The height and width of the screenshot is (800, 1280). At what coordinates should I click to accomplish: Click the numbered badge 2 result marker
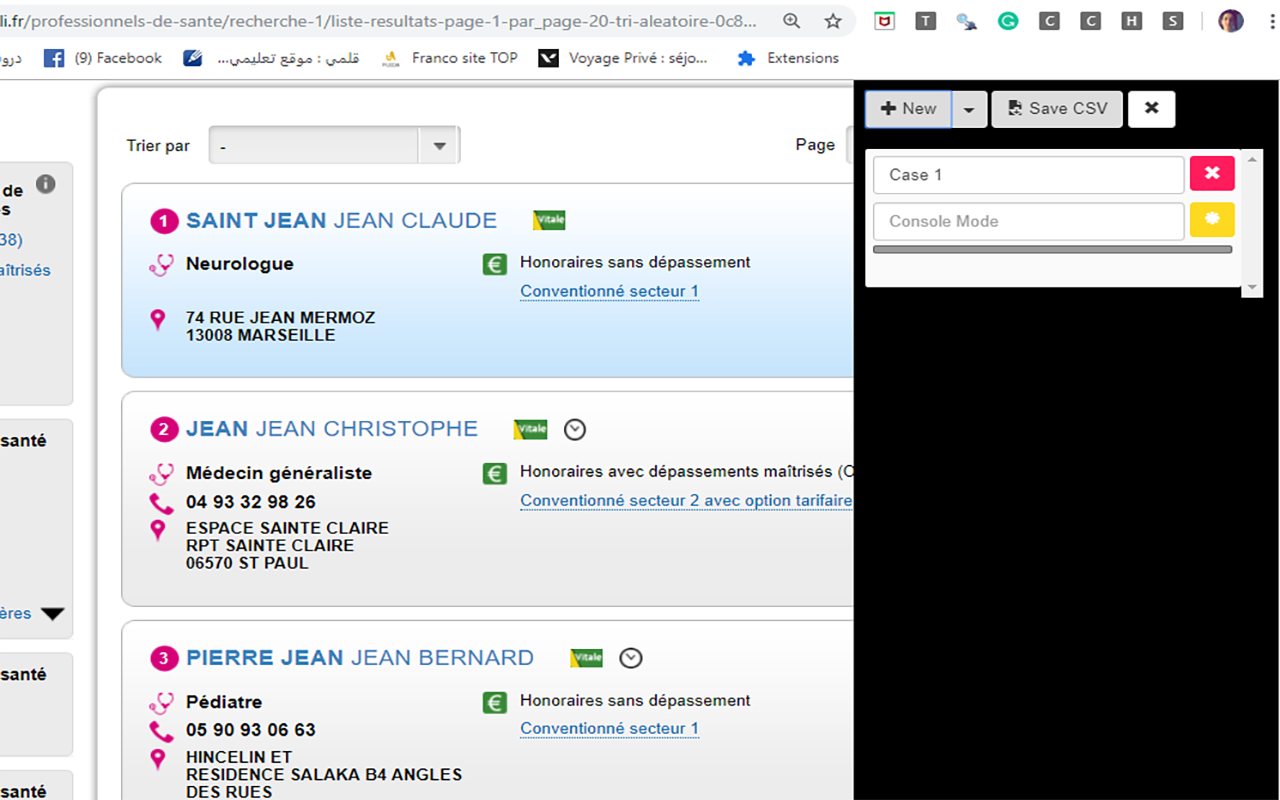(164, 429)
